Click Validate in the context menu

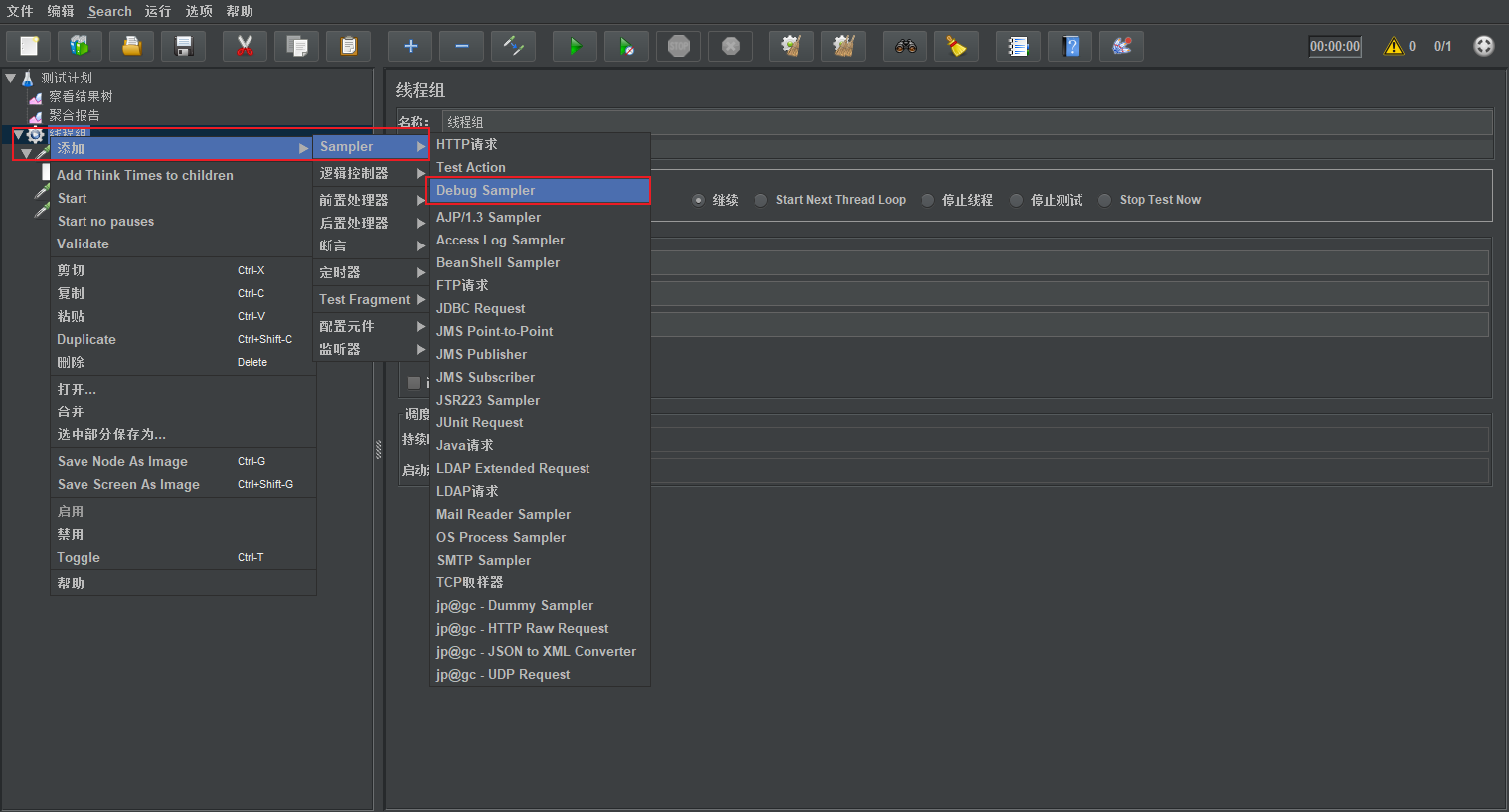pos(84,244)
